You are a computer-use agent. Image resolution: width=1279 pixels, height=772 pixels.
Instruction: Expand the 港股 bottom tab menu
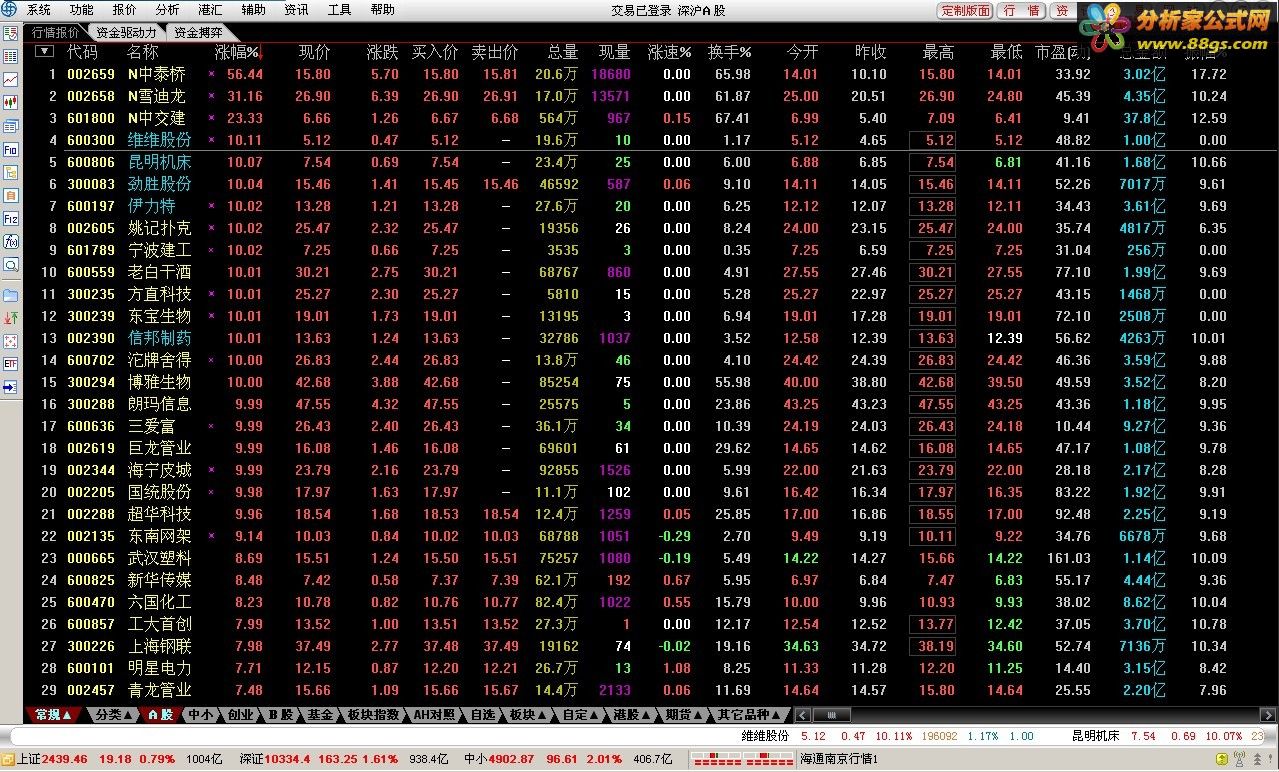point(632,715)
